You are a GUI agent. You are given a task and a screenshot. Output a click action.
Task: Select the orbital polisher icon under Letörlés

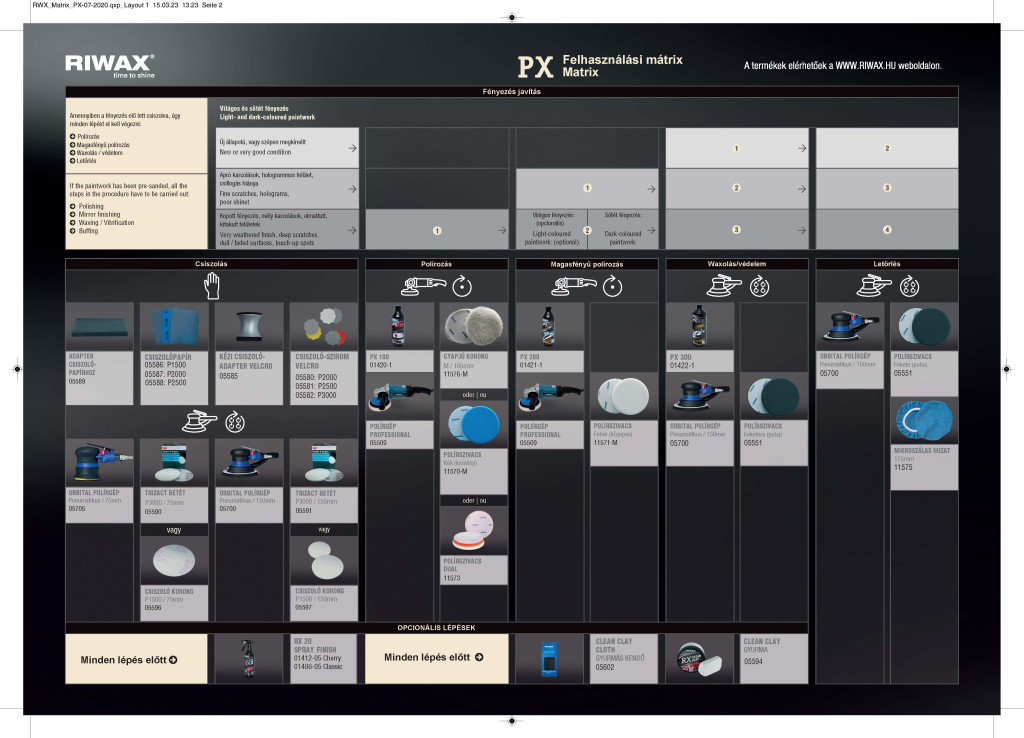point(874,286)
